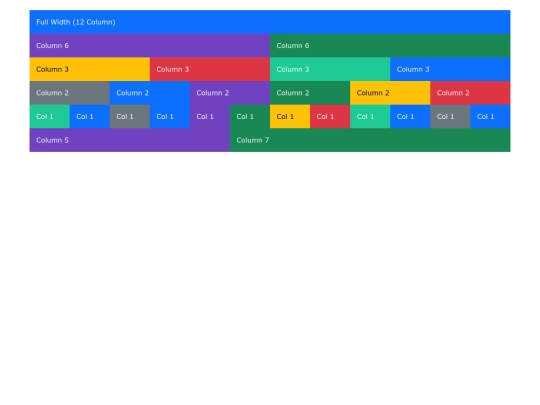Screen dimensions: 540x405
Task: Pick the red Column 2 block
Action: [x=470, y=93]
